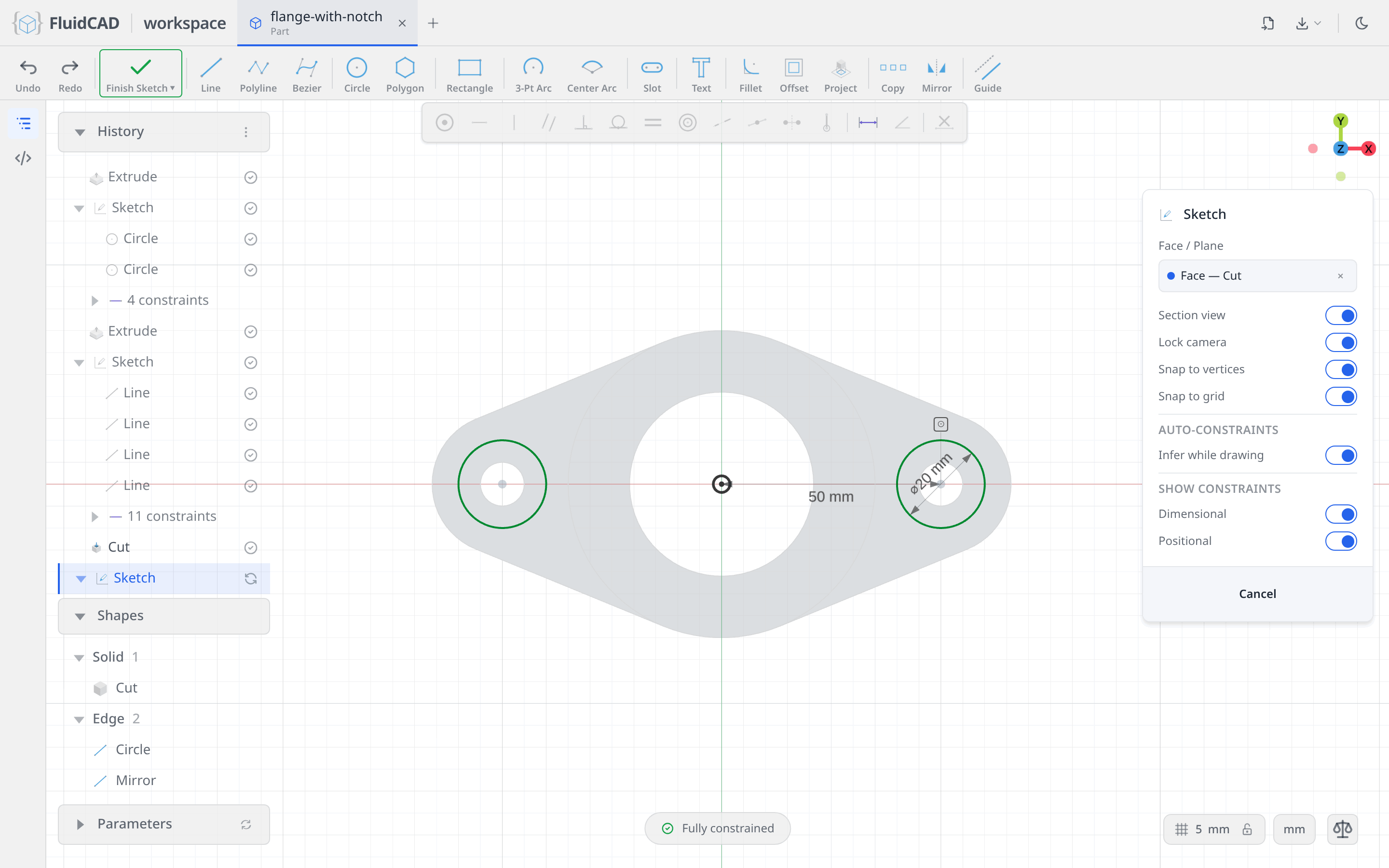
Task: Select the Mirror tool
Action: point(936,75)
